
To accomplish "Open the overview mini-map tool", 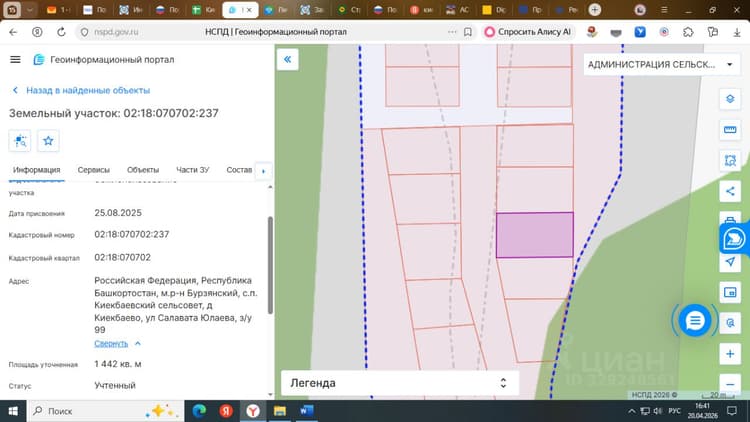I will pos(730,292).
